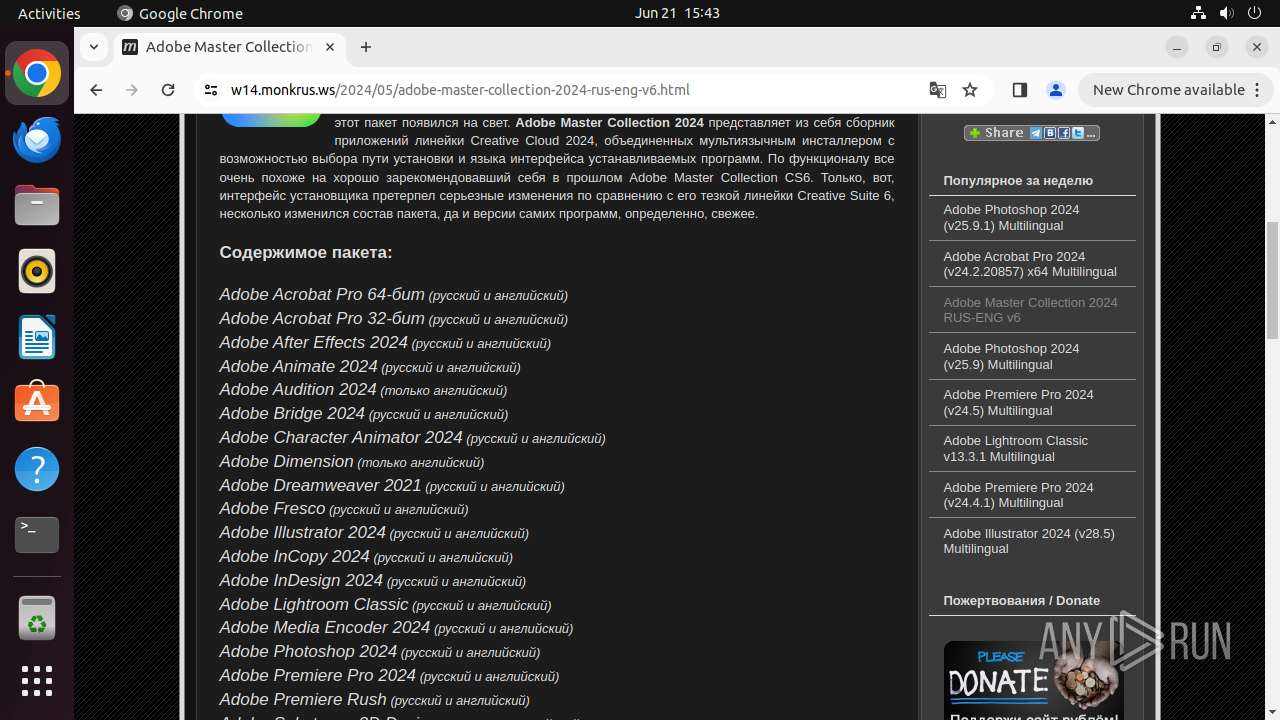Click Популярное за неделю sidebar heading

[x=1018, y=181]
